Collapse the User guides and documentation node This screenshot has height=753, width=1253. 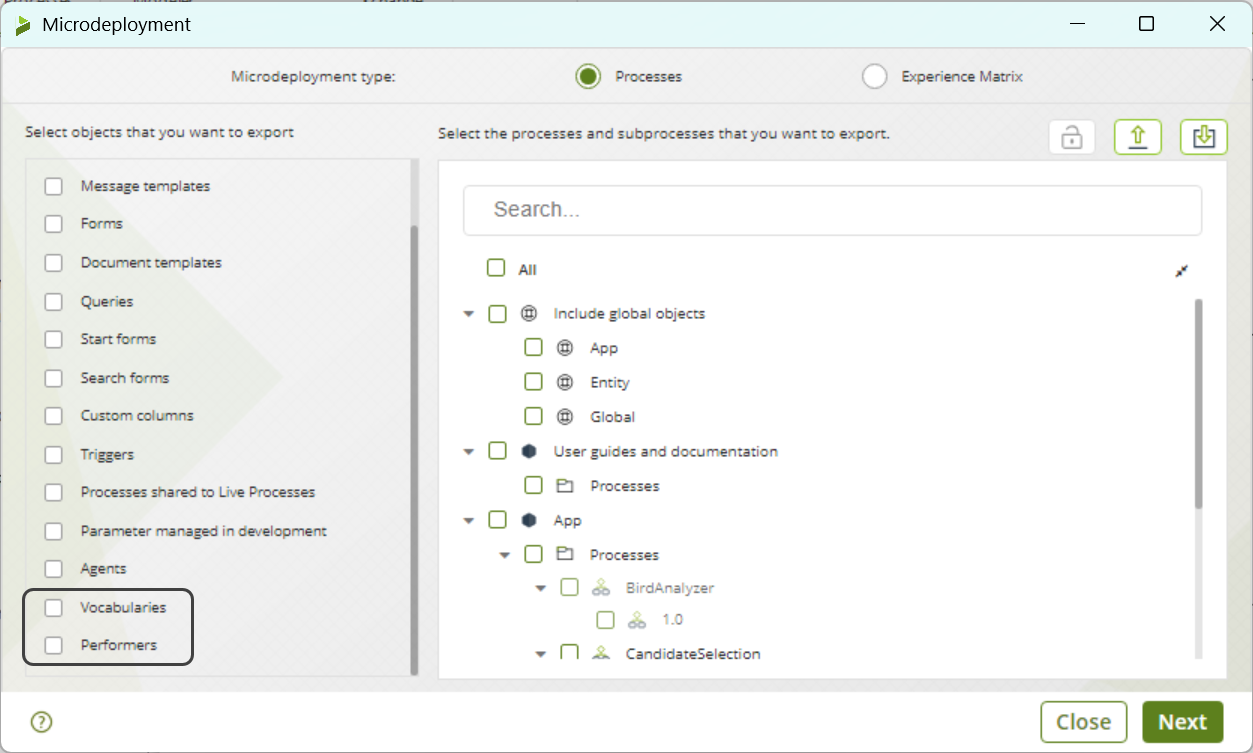click(x=468, y=452)
